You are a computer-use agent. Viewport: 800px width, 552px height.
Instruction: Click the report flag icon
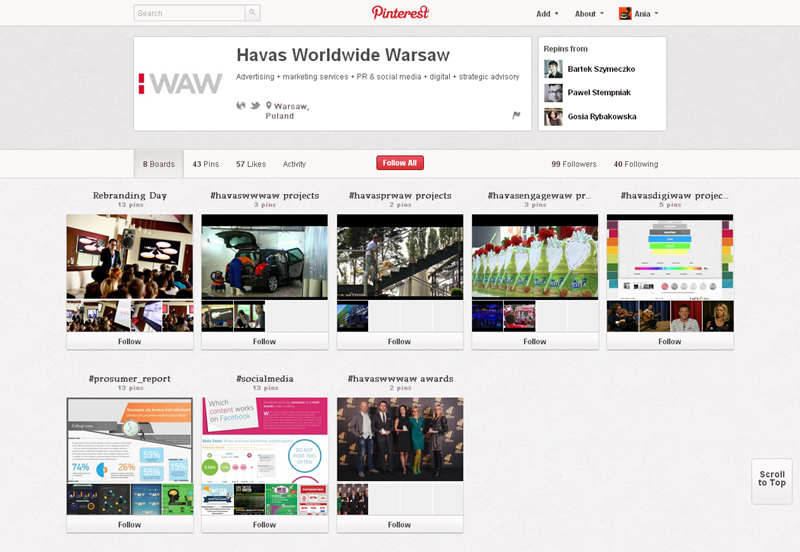517,116
